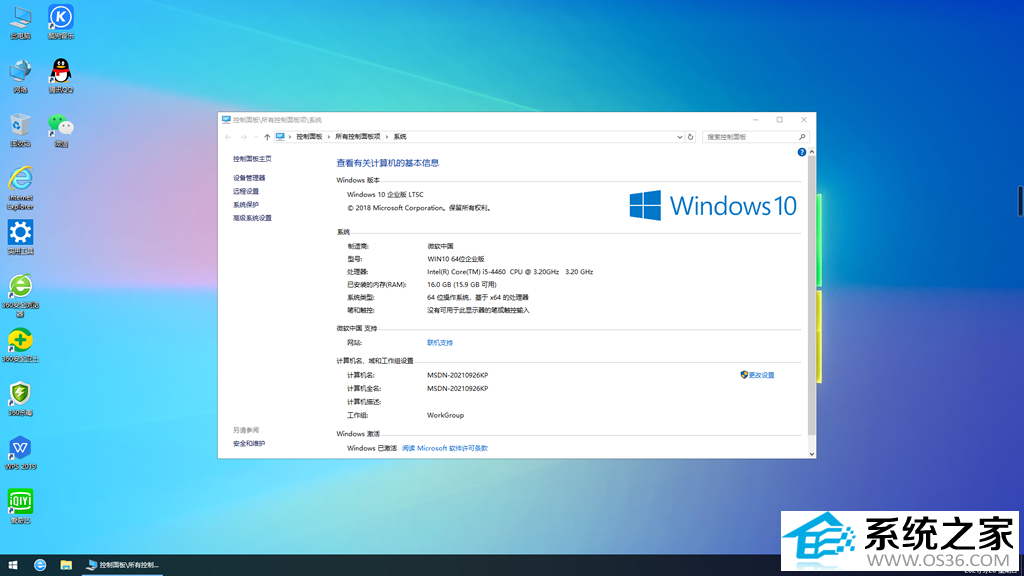Launch the 360安全浏览器 desktop shortcut
The width and height of the screenshot is (1024, 576).
(x=20, y=296)
